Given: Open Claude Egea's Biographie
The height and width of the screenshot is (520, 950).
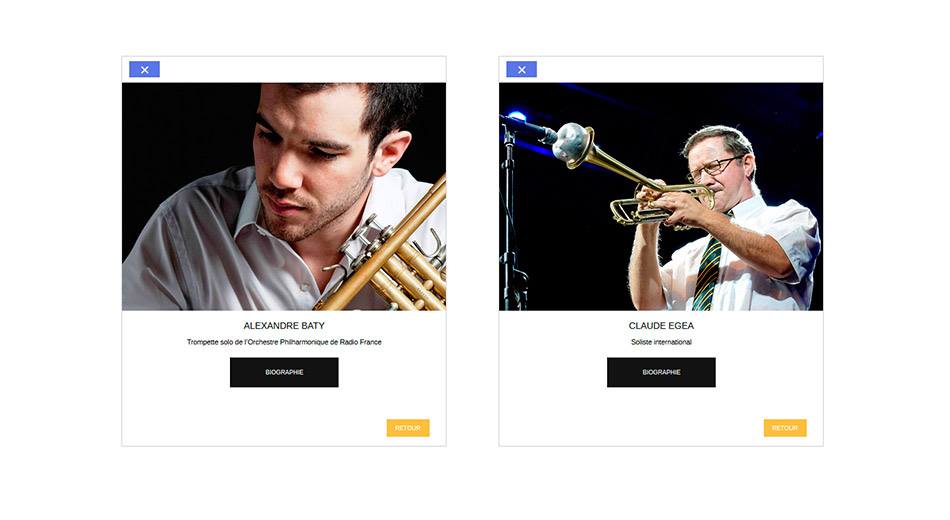Looking at the screenshot, I should coord(661,372).
